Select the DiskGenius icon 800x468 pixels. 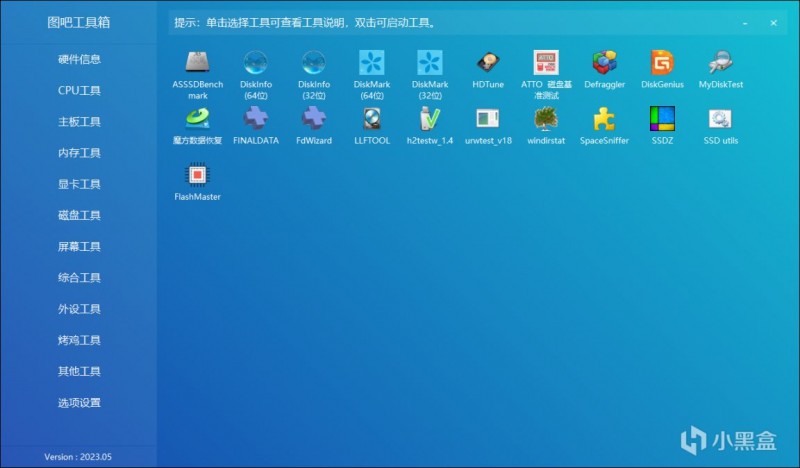click(662, 62)
